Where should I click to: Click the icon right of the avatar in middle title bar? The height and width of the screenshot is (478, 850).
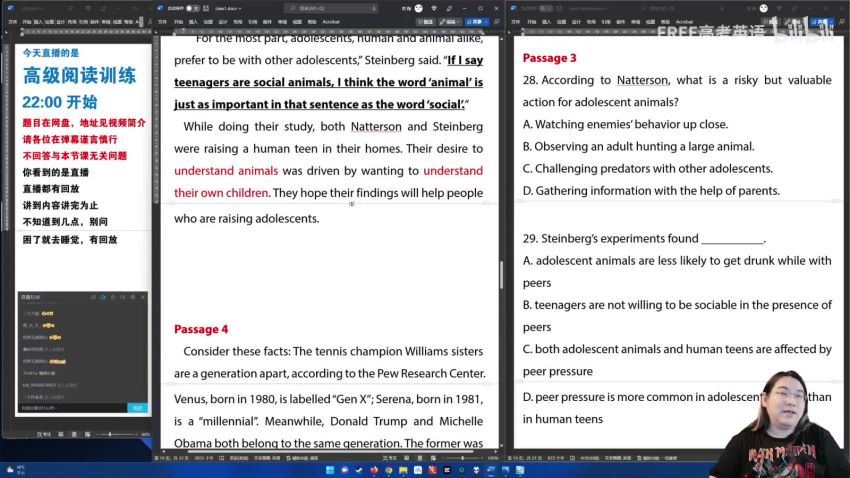click(x=434, y=9)
